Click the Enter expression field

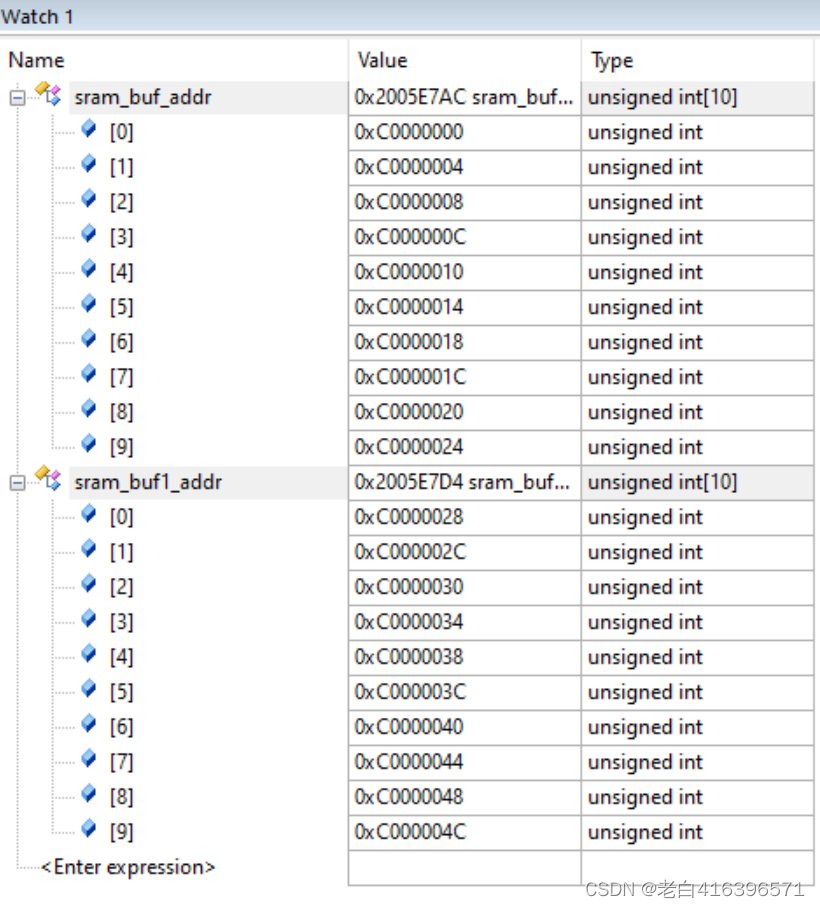[129, 867]
